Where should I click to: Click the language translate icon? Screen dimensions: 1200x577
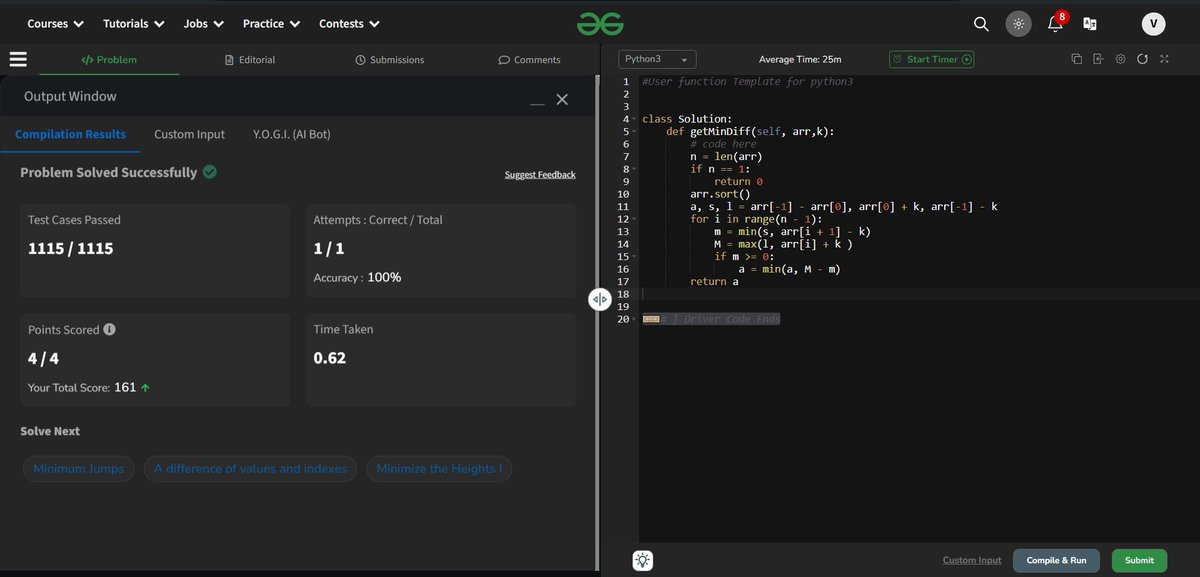[x=1090, y=24]
